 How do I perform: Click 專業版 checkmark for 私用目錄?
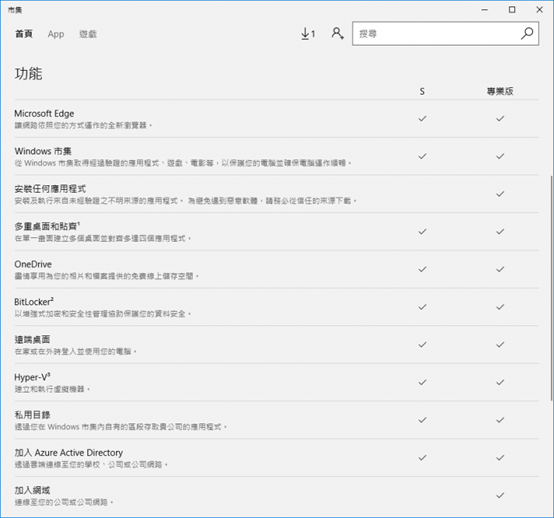(500, 420)
